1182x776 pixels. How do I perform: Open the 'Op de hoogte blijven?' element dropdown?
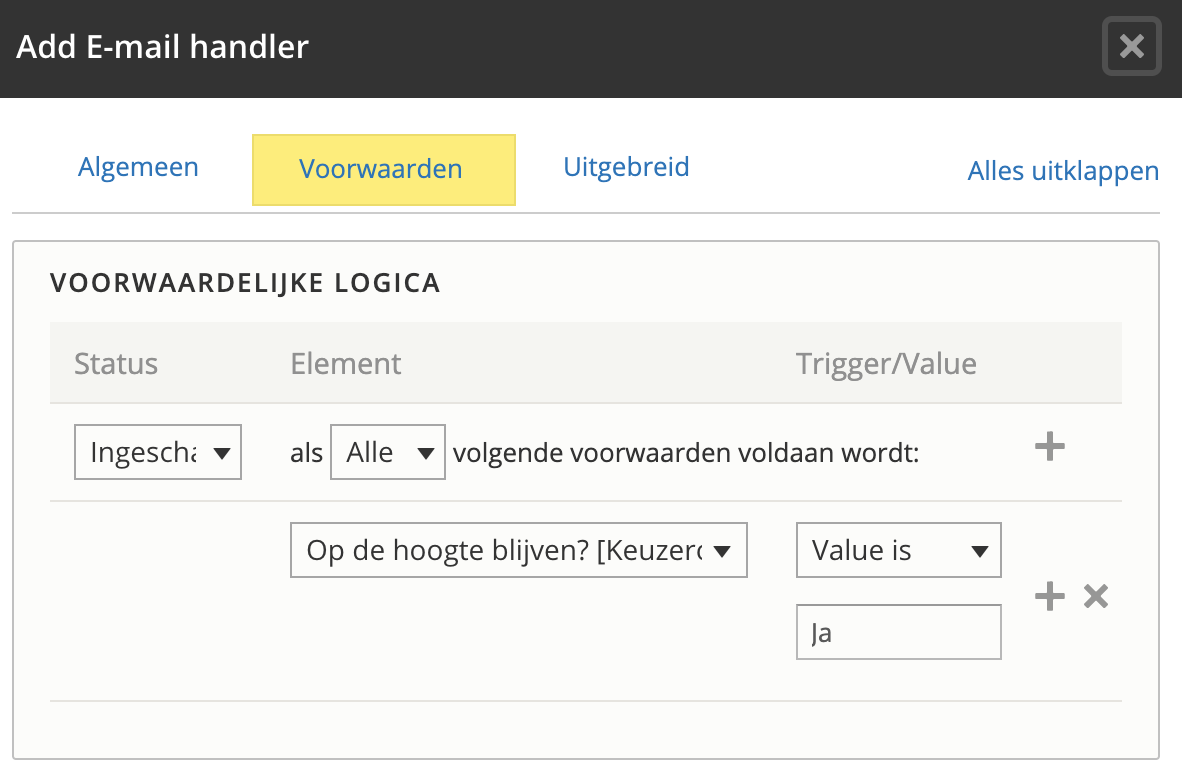pos(518,550)
